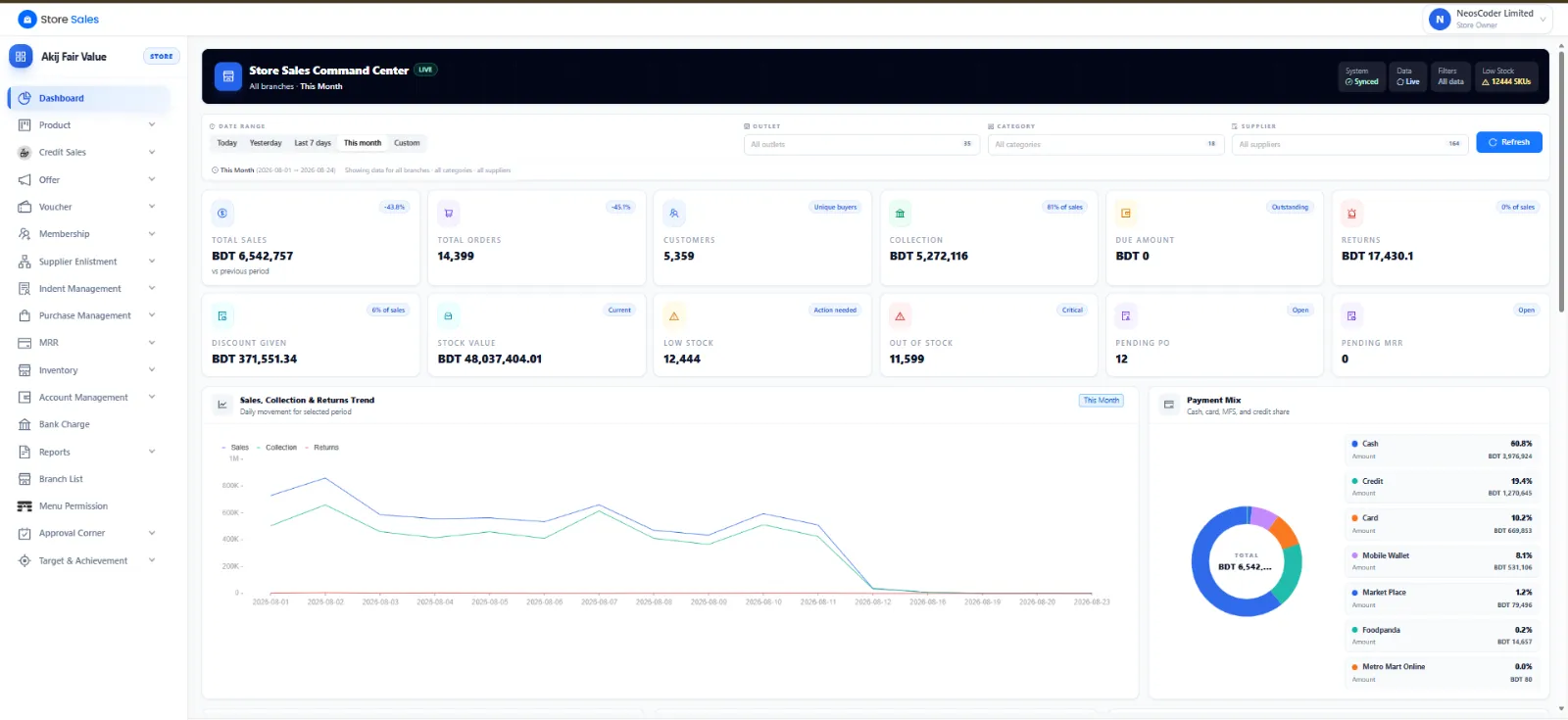Click the Returns card icon

point(1351,213)
